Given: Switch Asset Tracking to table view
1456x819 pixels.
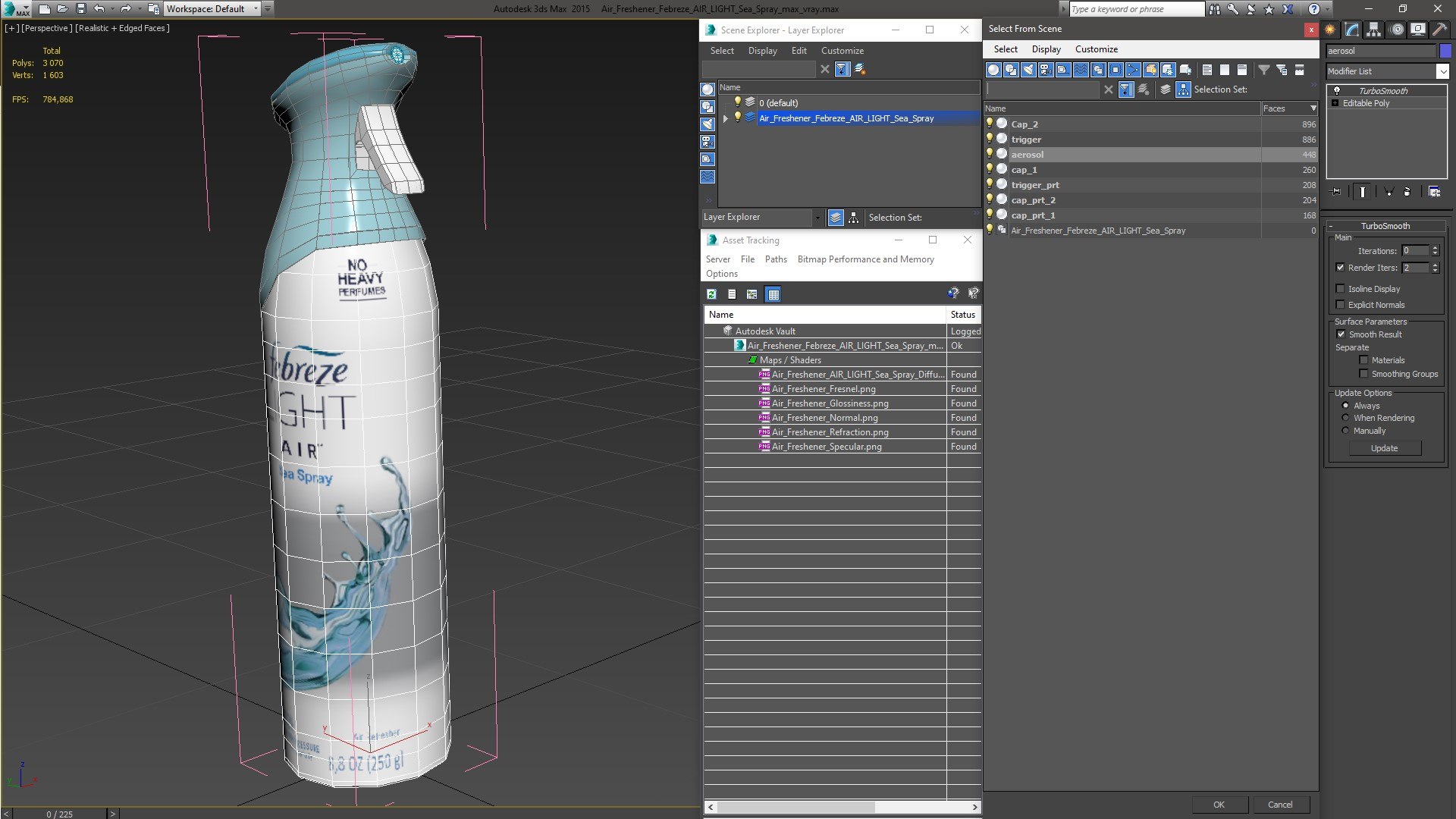Looking at the screenshot, I should pos(773,294).
